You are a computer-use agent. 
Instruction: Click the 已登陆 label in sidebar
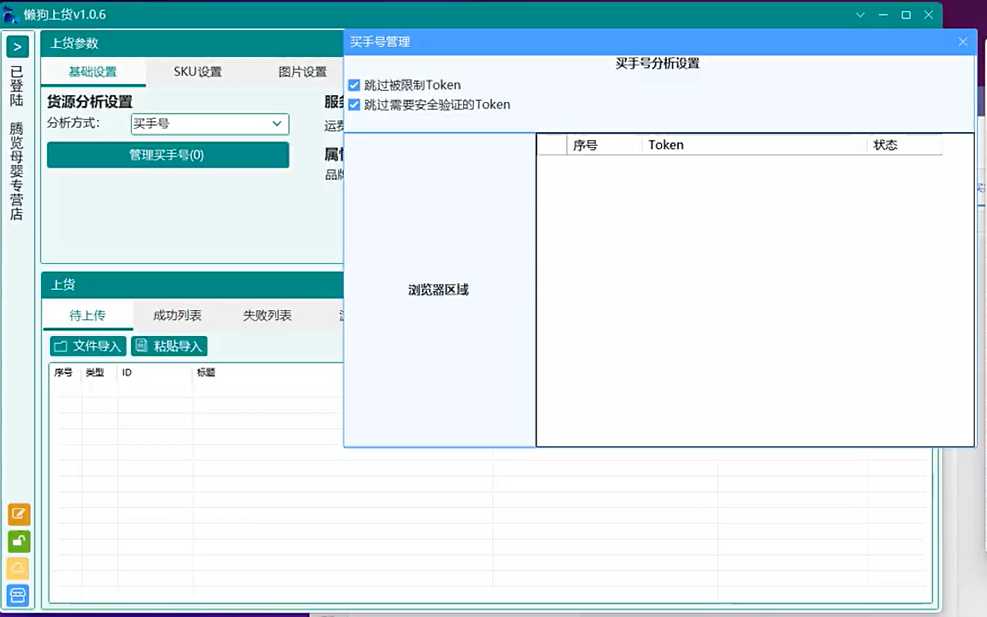(16, 86)
